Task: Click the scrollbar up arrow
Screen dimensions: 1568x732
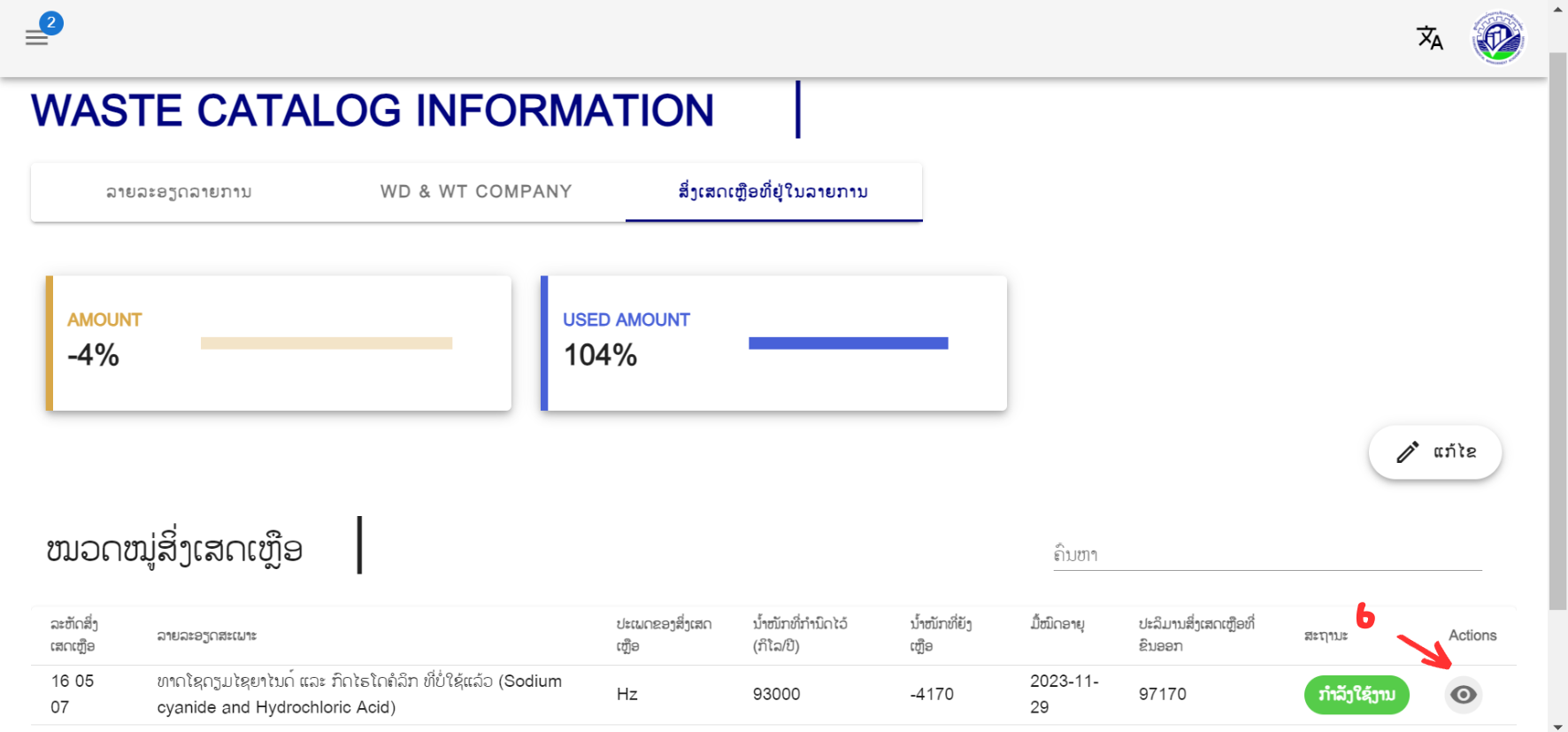Action: (1558, 9)
